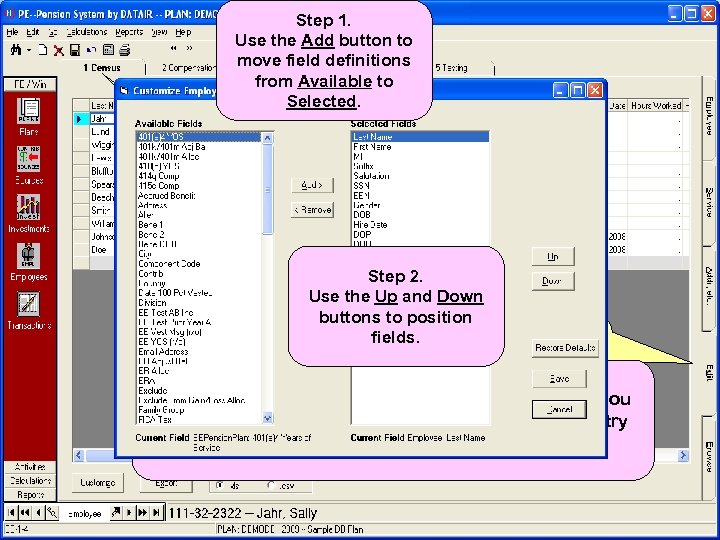This screenshot has height=540, width=720.
Task: Open the Calculations menu
Action: coord(87,32)
